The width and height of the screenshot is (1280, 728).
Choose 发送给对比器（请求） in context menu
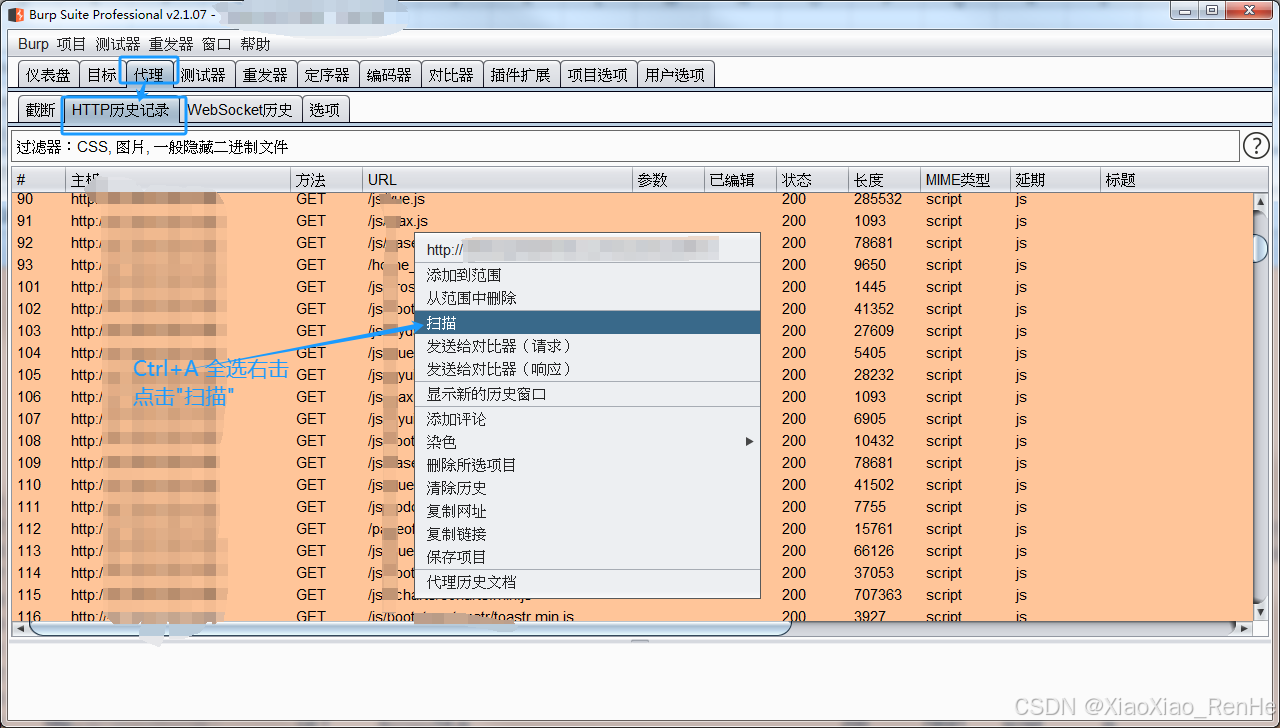pyautogui.click(x=588, y=345)
